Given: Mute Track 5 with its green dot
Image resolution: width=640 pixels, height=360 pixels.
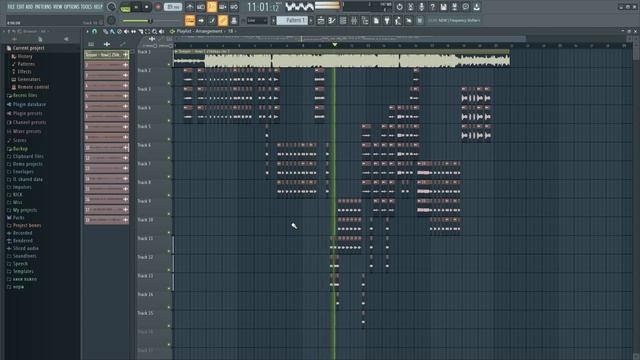Looking at the screenshot, I should (x=169, y=139).
